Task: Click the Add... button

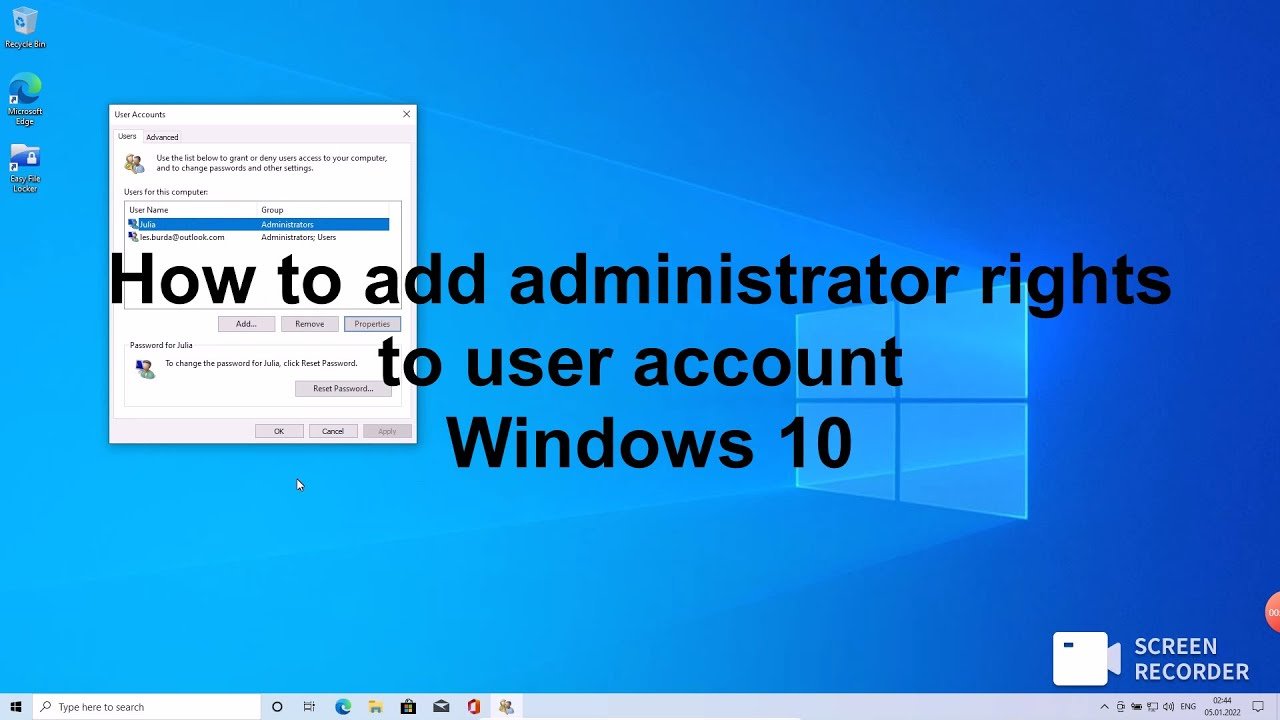Action: point(246,324)
